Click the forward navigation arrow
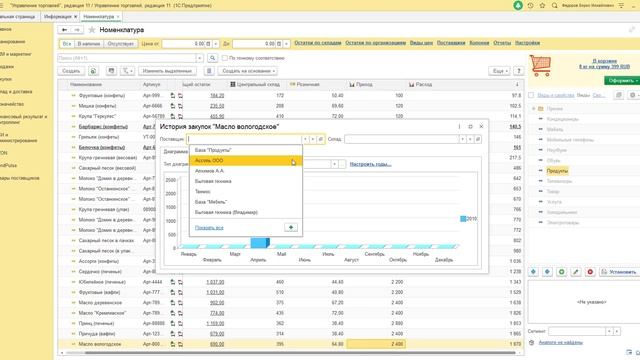 tap(77, 30)
